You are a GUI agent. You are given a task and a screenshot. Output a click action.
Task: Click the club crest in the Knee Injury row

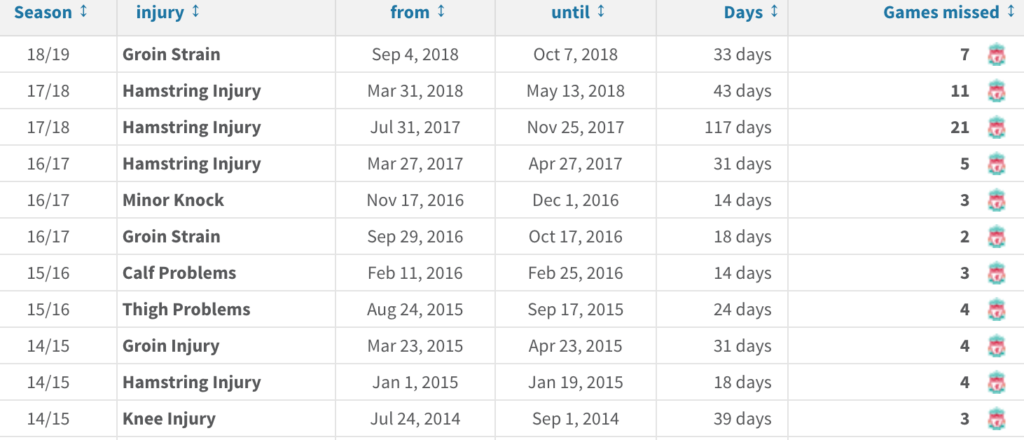[x=996, y=419]
